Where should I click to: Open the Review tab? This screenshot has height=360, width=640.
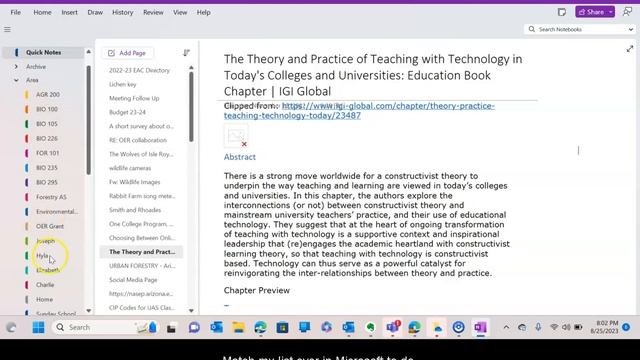153,12
